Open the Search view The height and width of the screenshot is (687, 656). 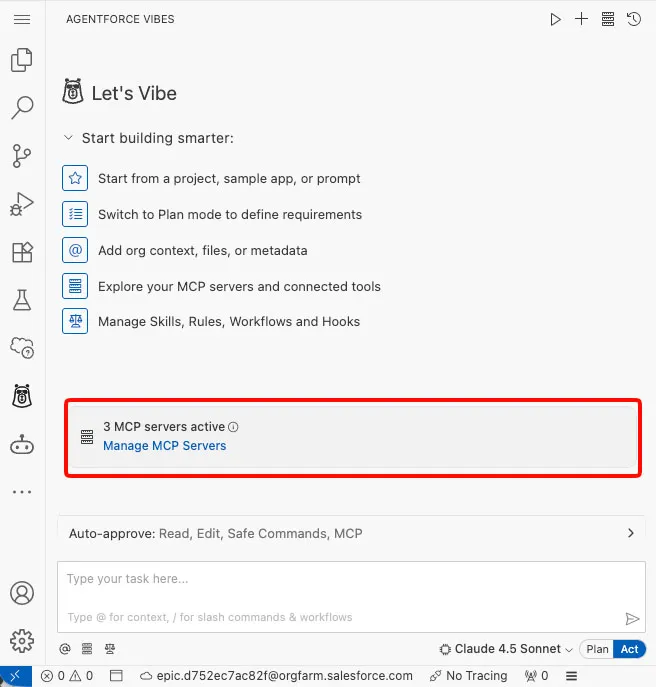point(22,107)
